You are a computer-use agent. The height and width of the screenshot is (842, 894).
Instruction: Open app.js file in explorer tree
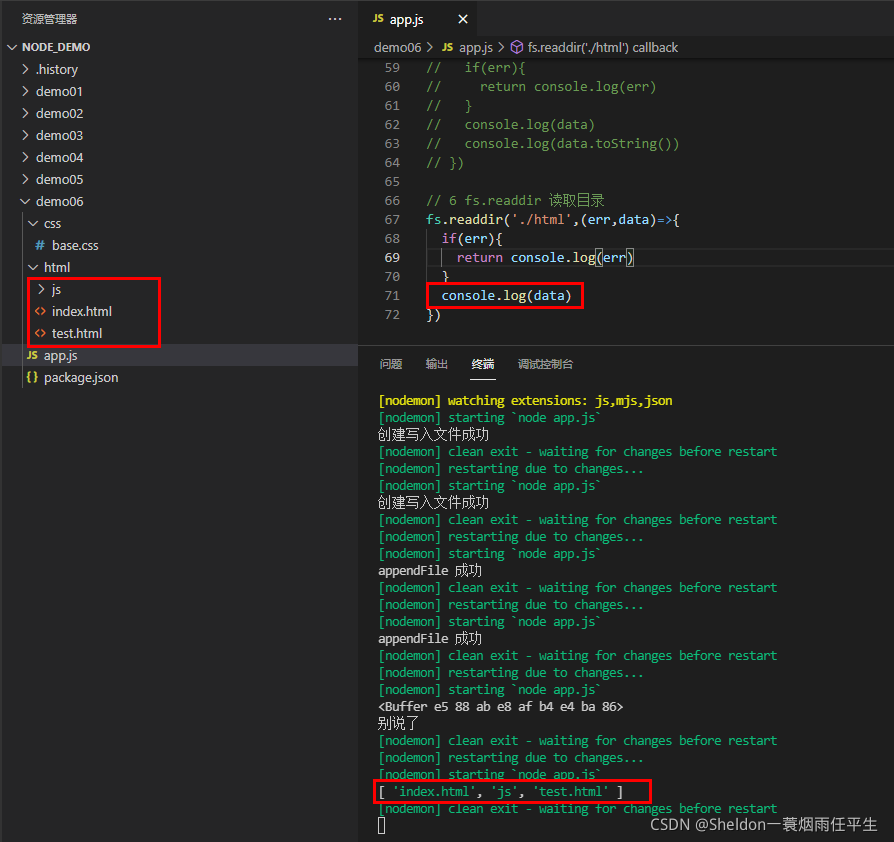coord(60,355)
